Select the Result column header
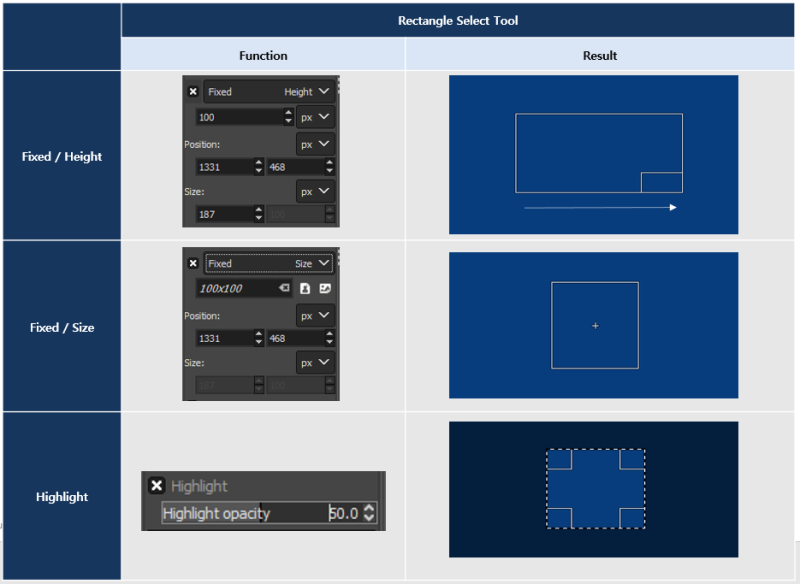The image size is (800, 584). pyautogui.click(x=599, y=55)
